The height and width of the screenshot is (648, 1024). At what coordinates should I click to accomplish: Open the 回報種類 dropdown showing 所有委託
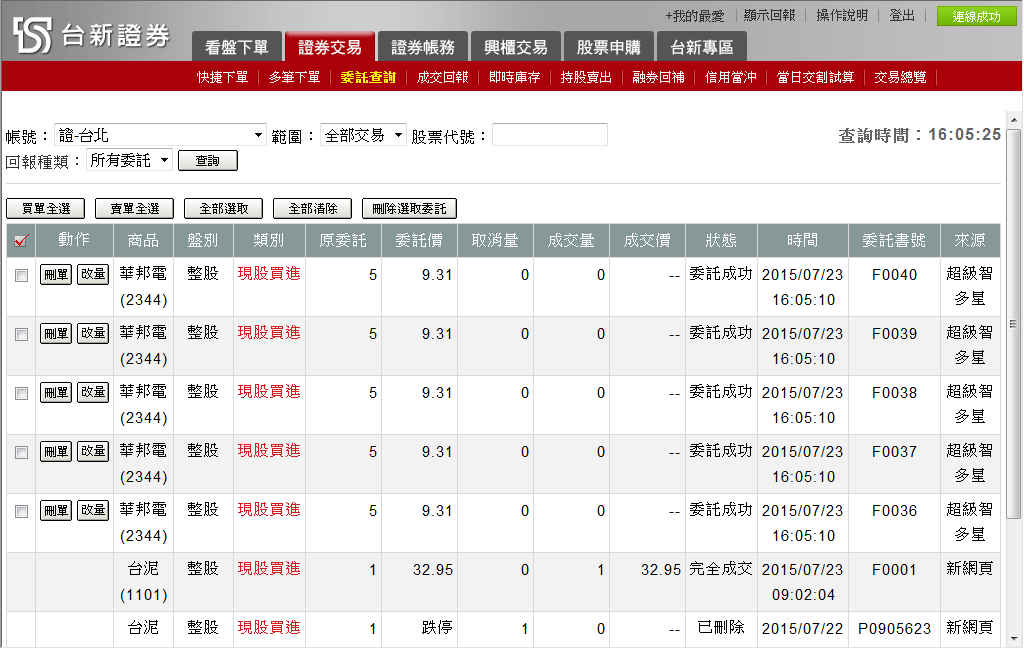click(x=130, y=160)
